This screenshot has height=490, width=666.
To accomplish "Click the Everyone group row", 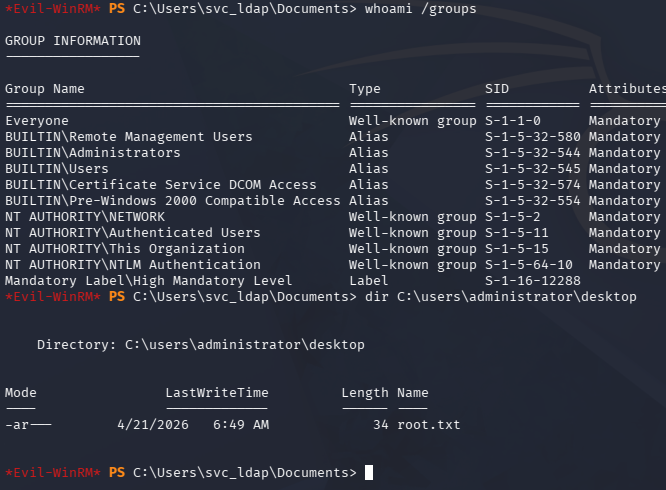I will pyautogui.click(x=37, y=121).
